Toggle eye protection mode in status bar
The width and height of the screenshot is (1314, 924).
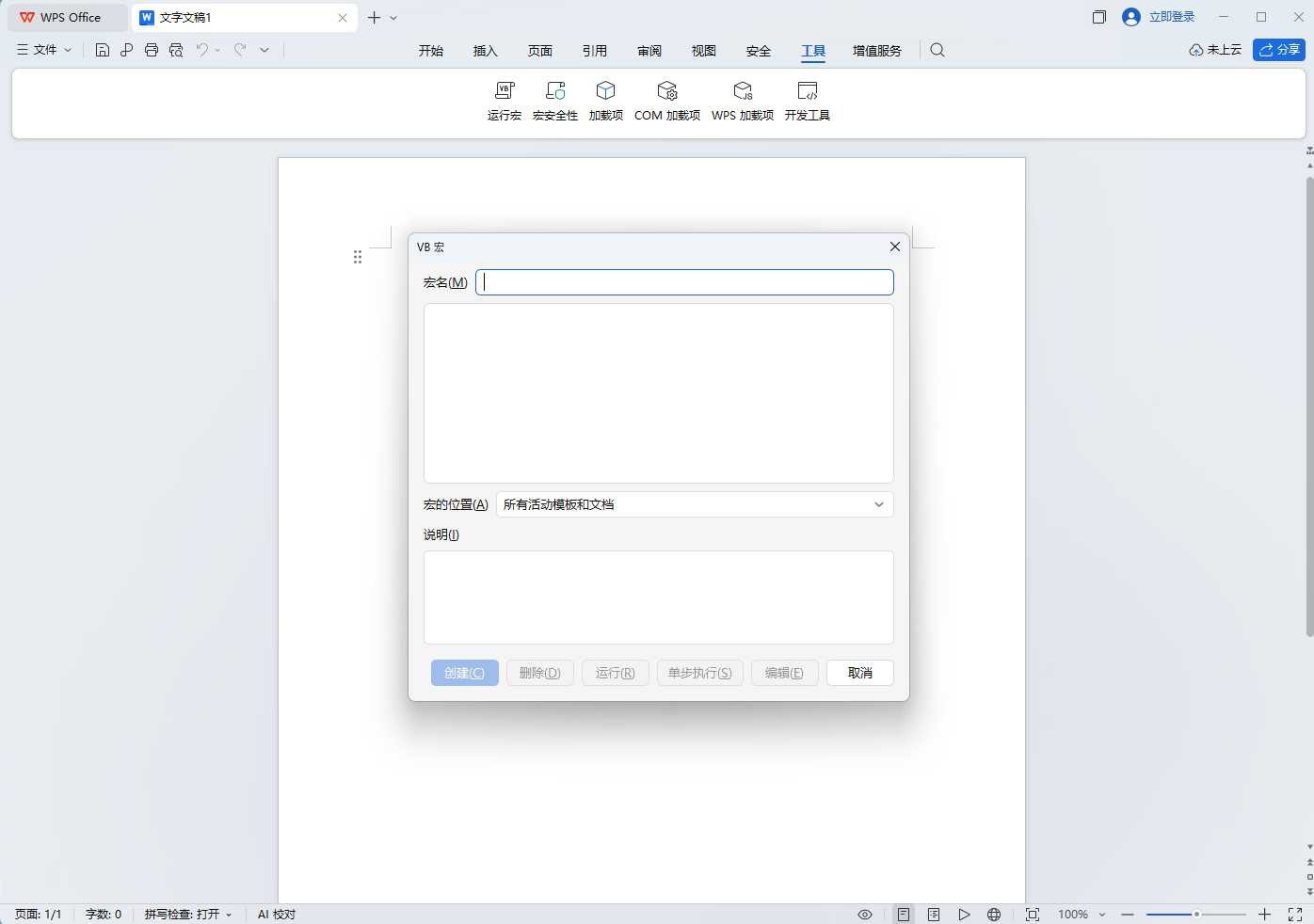pyautogui.click(x=865, y=915)
